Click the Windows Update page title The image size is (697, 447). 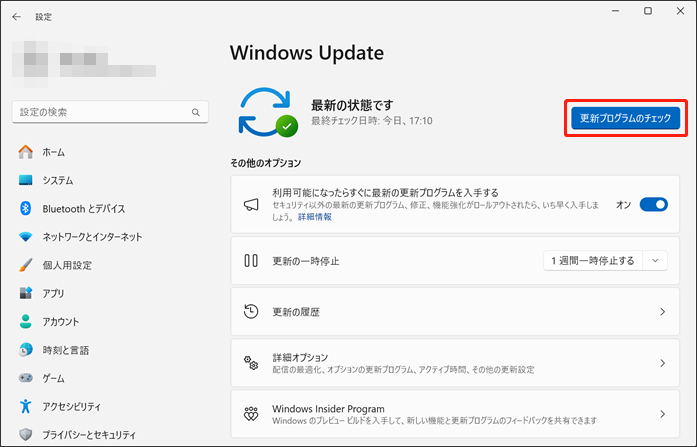pos(307,53)
